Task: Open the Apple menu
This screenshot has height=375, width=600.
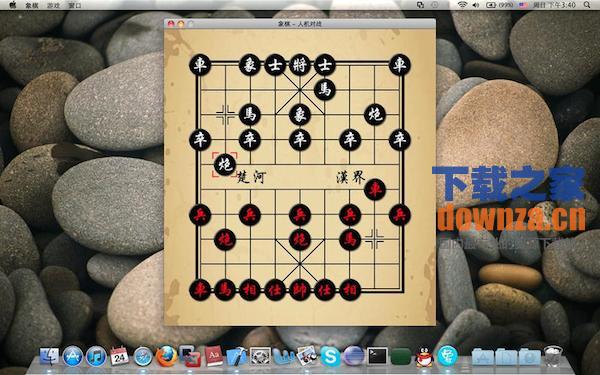Action: (x=13, y=5)
